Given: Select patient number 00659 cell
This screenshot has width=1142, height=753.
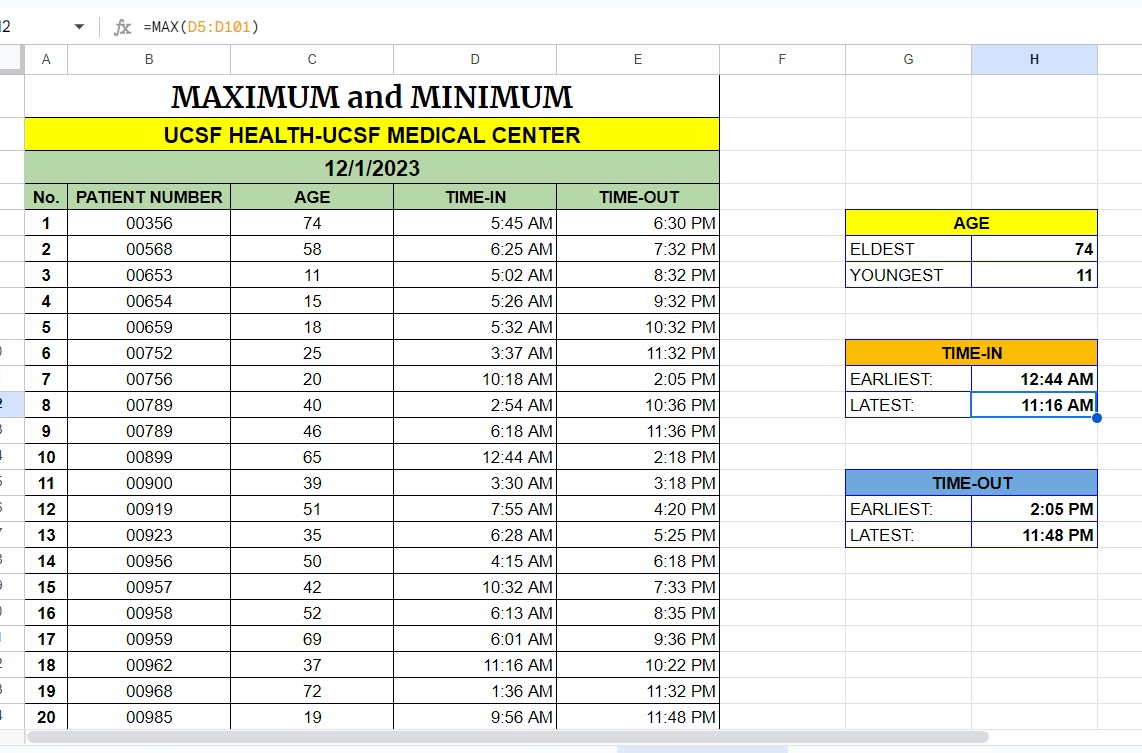Looking at the screenshot, I should 149,327.
